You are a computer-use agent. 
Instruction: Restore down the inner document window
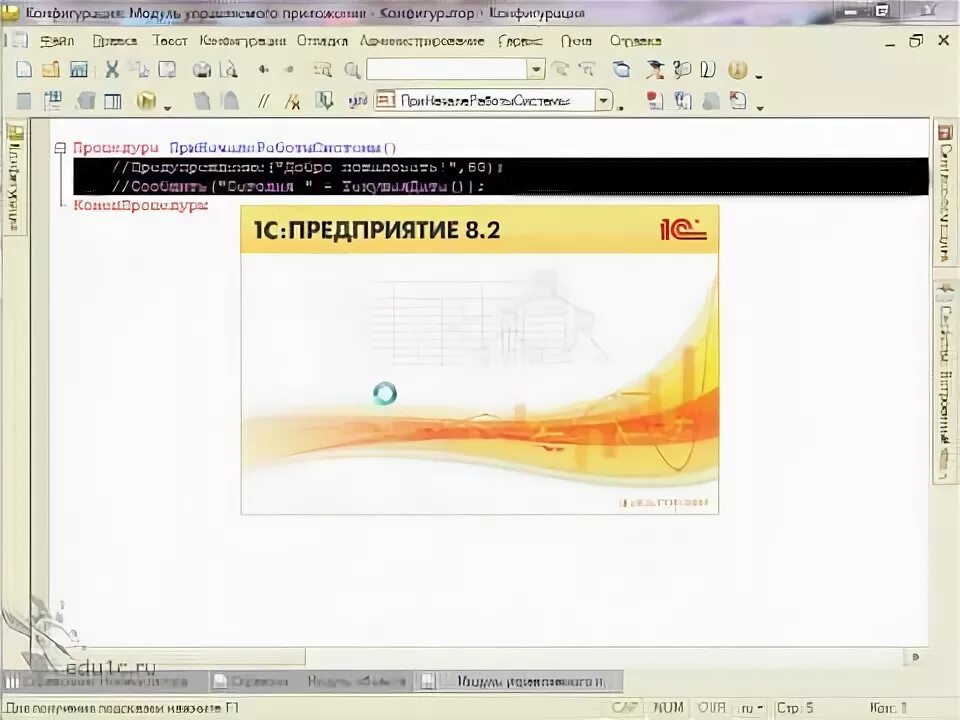click(x=916, y=41)
